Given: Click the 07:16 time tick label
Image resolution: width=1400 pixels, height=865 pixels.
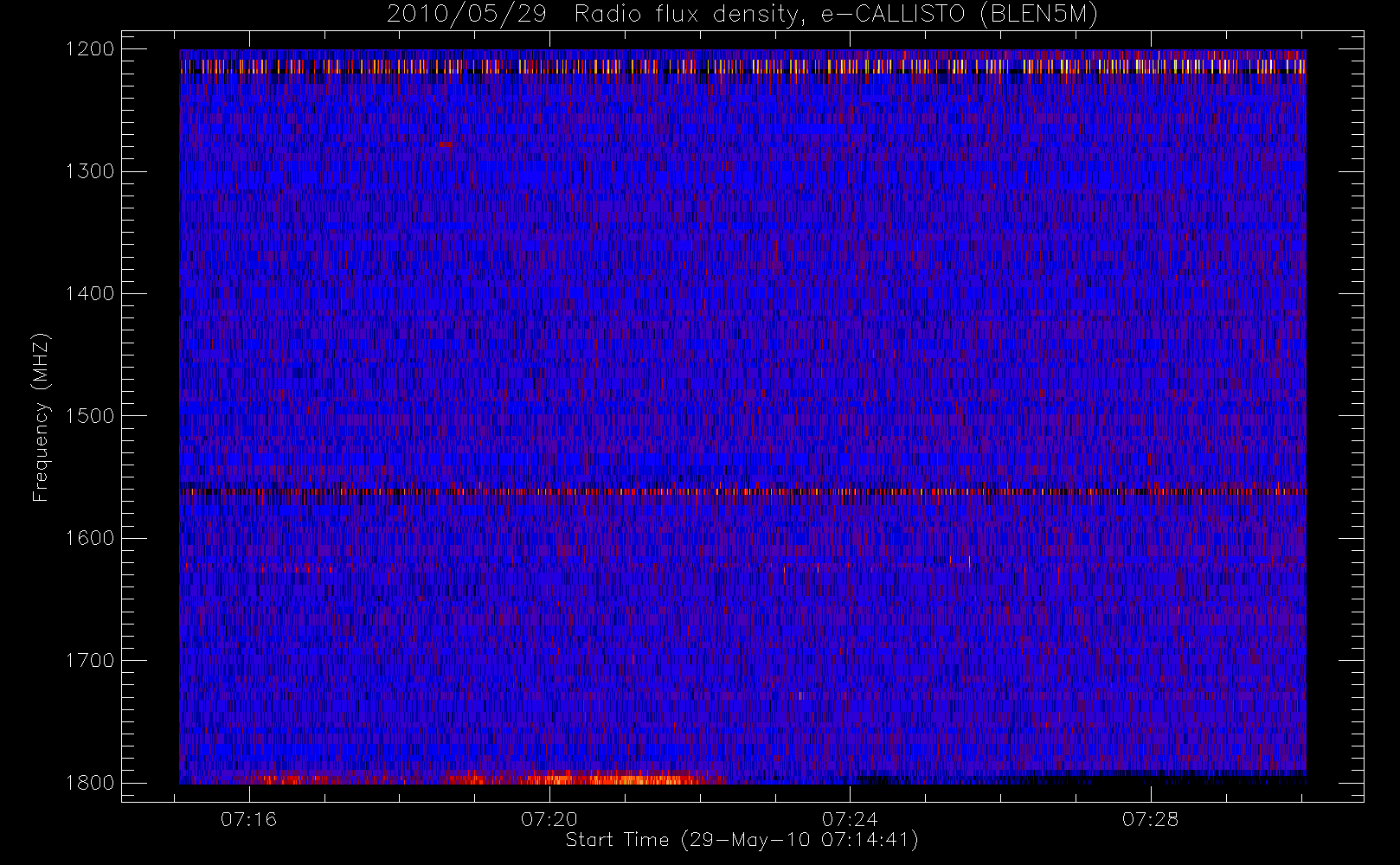Looking at the screenshot, I should (249, 819).
